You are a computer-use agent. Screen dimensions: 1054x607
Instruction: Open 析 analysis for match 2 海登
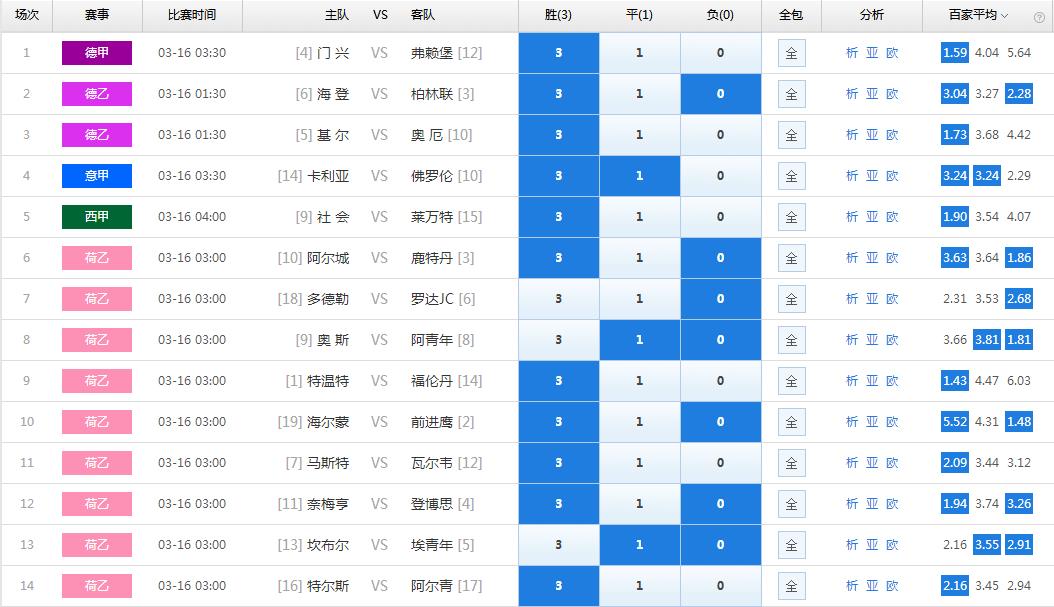[852, 94]
